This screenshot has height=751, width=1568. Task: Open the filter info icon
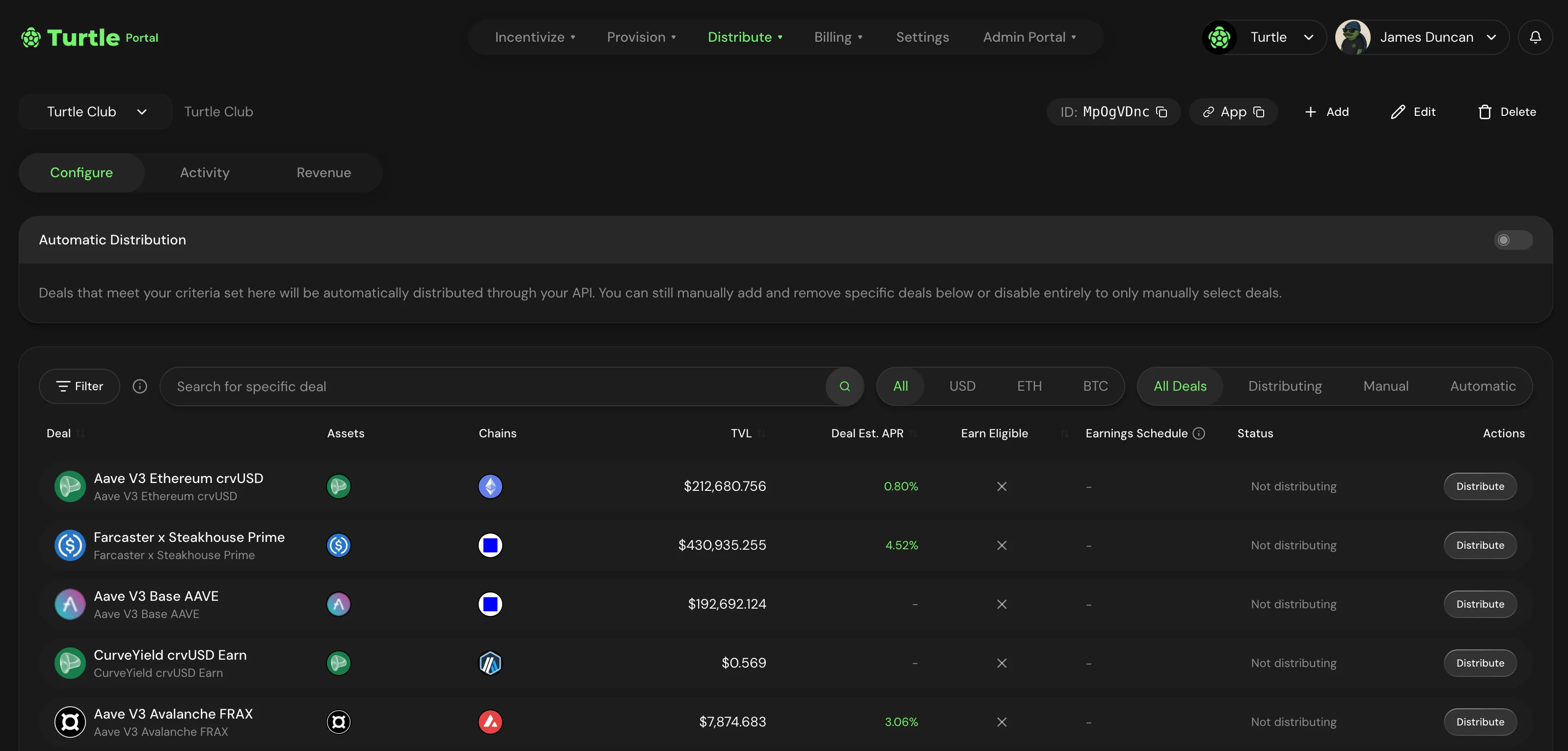pyautogui.click(x=140, y=386)
